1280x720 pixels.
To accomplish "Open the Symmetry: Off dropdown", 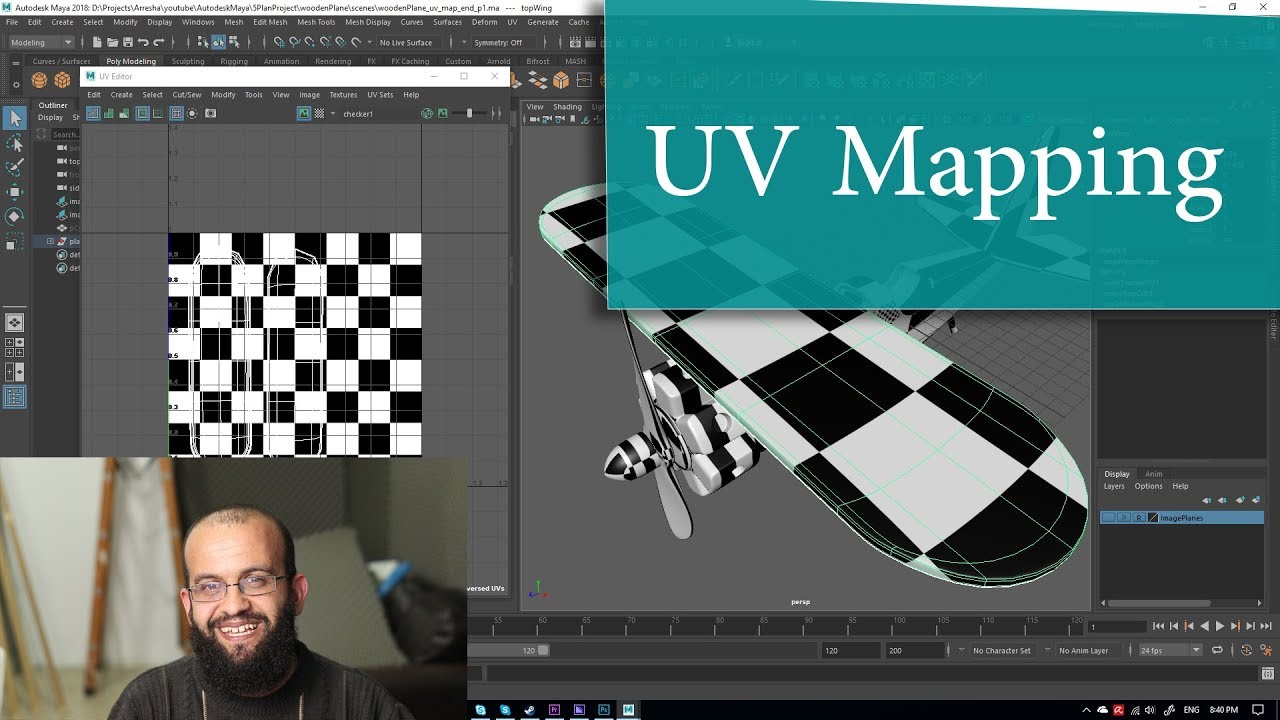I will (x=503, y=43).
